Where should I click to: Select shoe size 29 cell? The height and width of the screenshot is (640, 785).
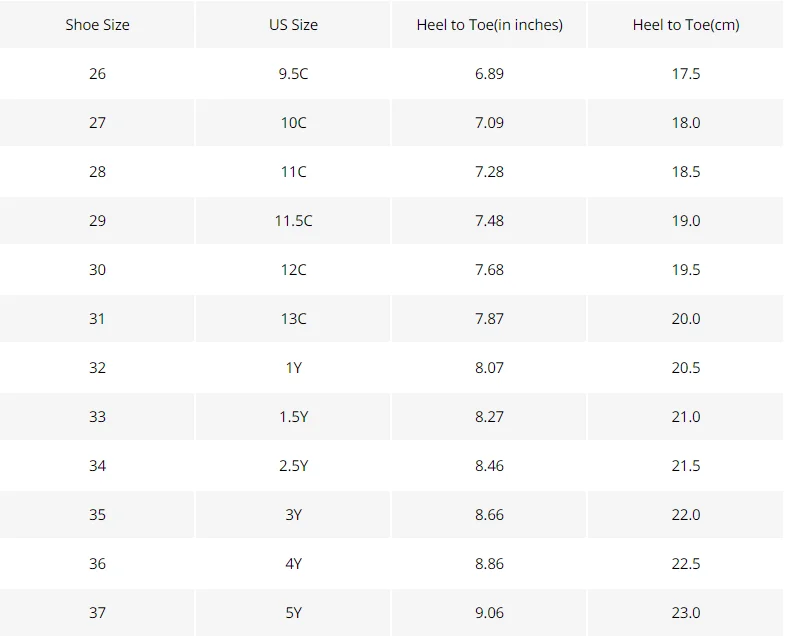pyautogui.click(x=97, y=221)
